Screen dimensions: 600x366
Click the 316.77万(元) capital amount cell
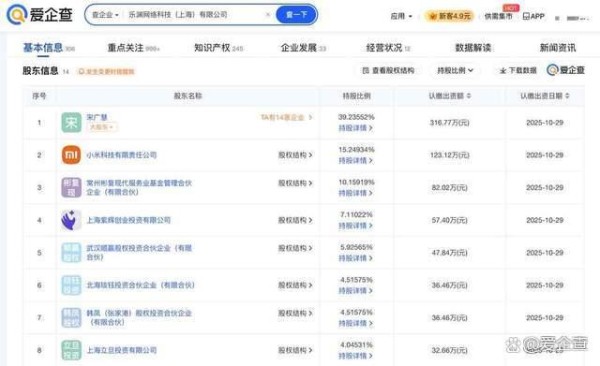point(449,123)
